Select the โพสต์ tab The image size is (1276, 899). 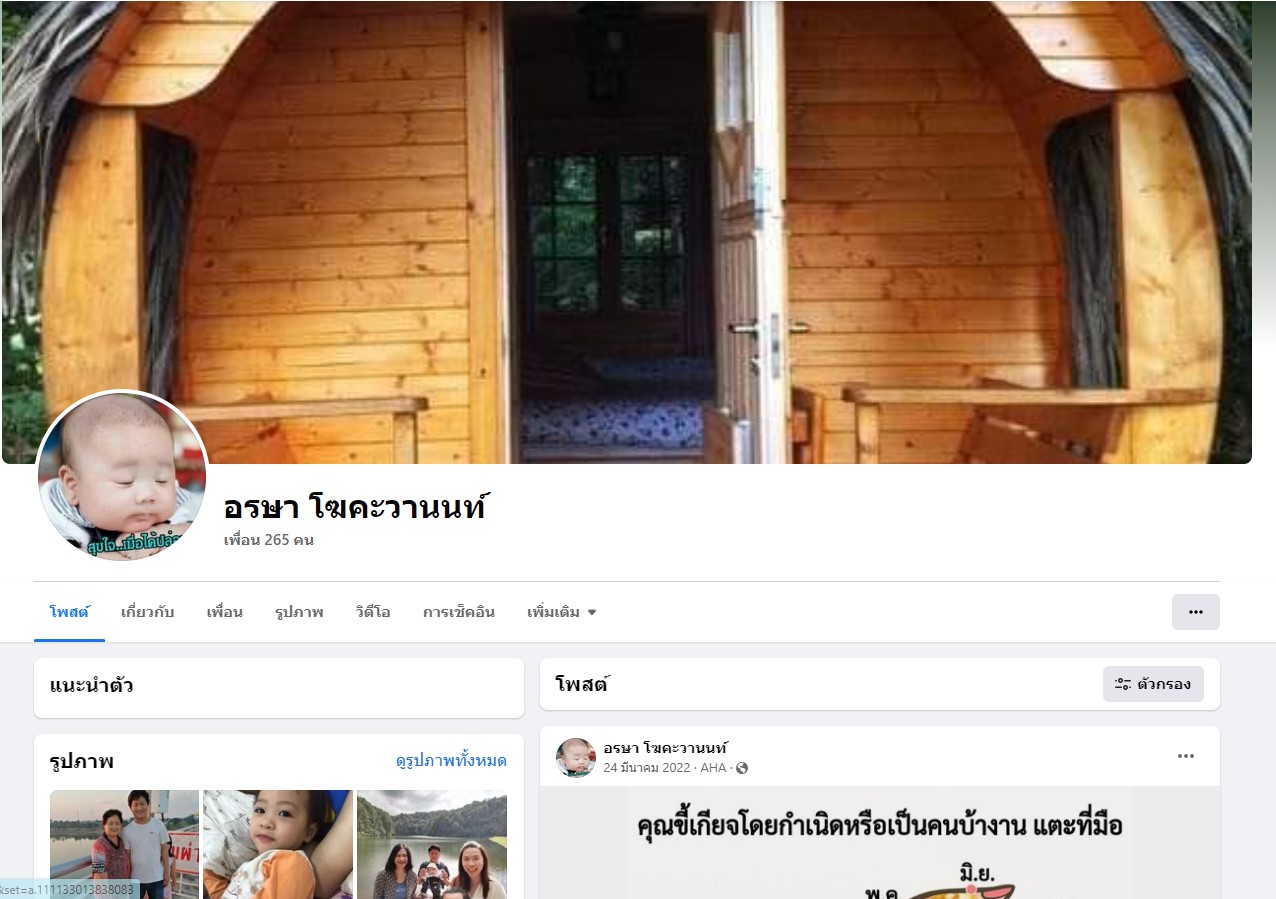click(x=69, y=612)
